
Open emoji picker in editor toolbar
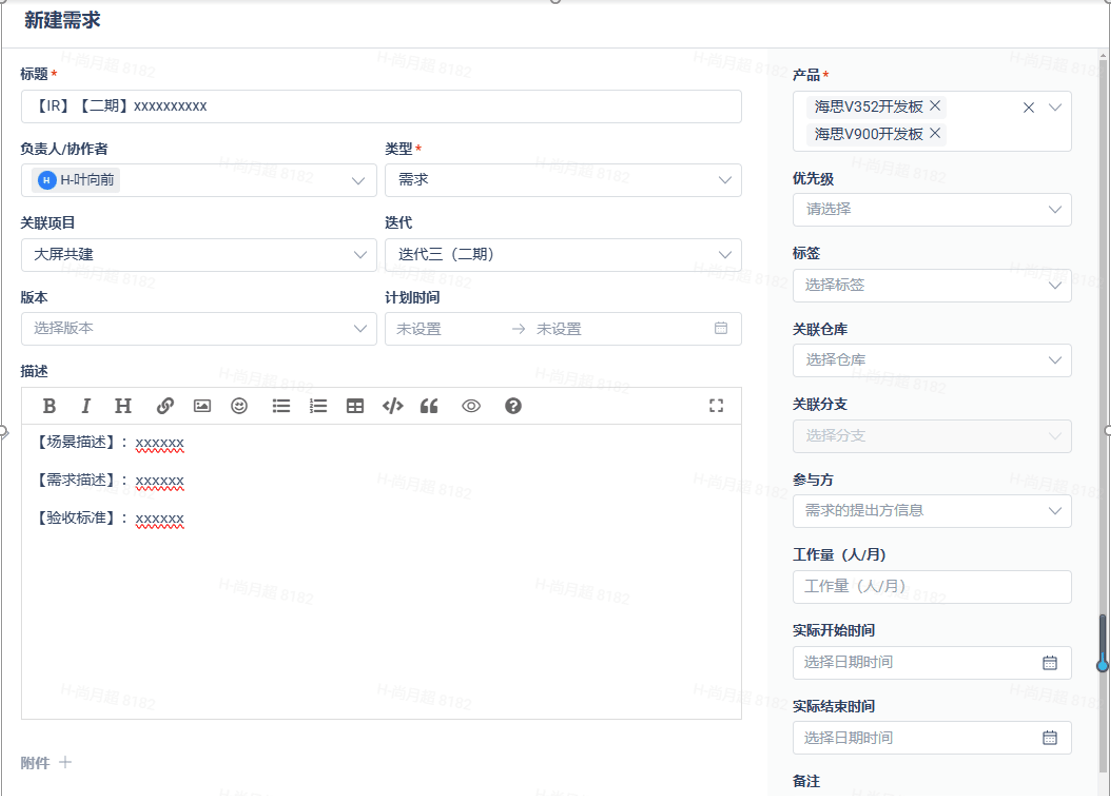(x=239, y=406)
